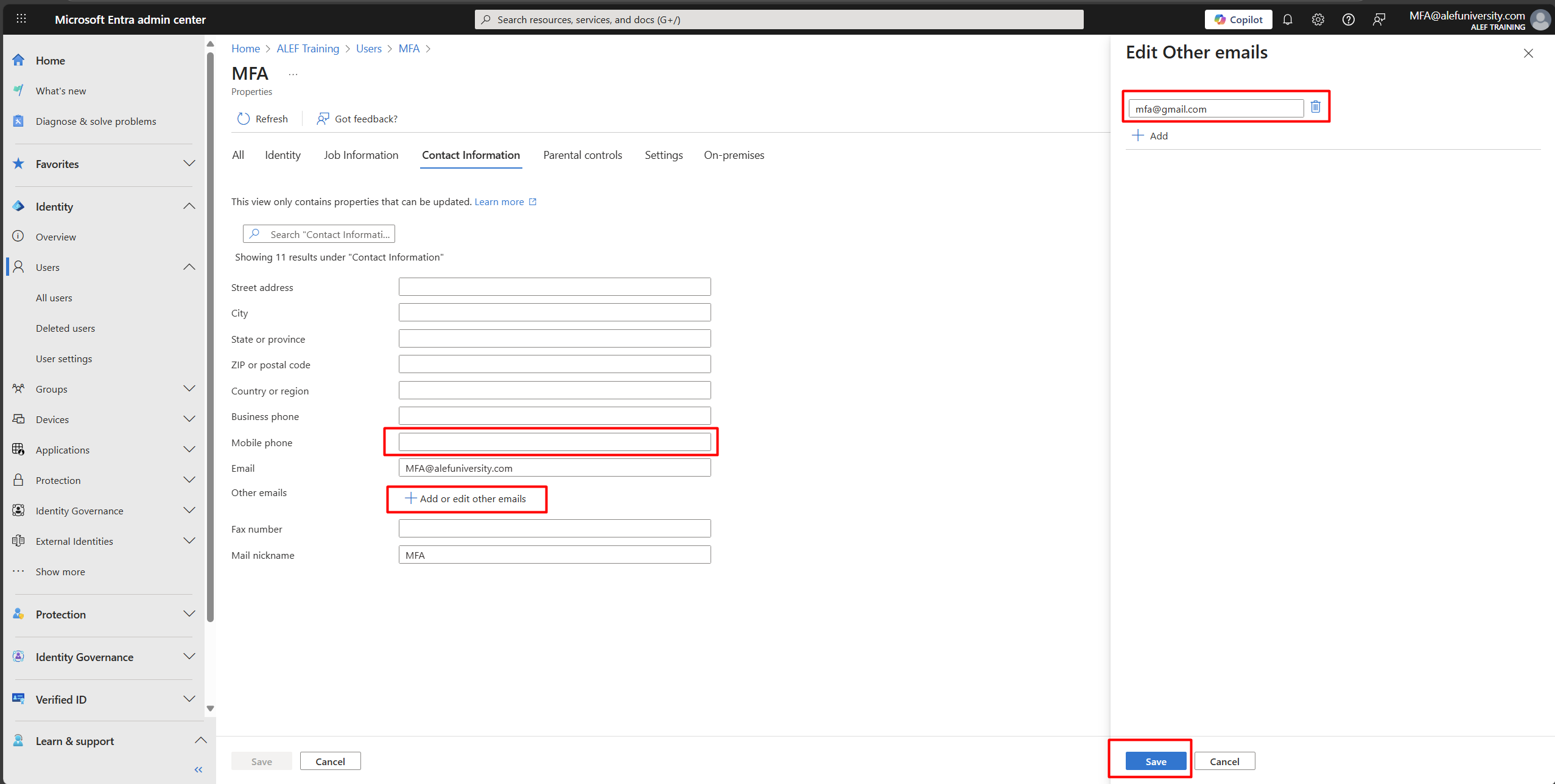Click the Identity Governance sub-item icon
Viewport: 1555px width, 784px height.
coord(18,510)
